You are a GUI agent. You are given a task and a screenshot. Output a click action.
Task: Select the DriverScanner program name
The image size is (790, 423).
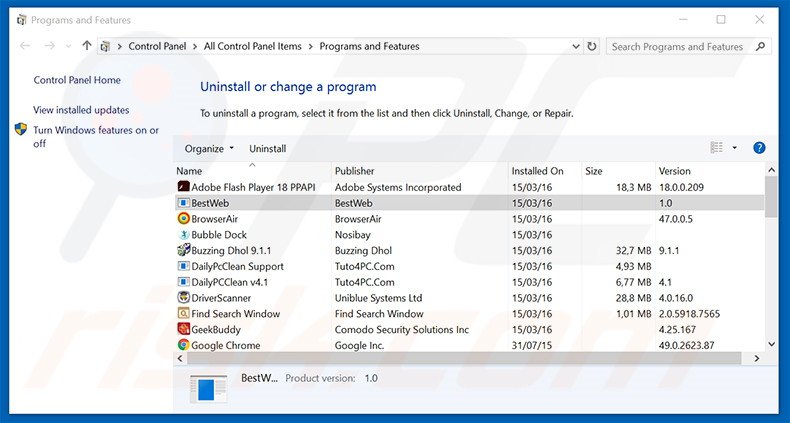tap(221, 298)
